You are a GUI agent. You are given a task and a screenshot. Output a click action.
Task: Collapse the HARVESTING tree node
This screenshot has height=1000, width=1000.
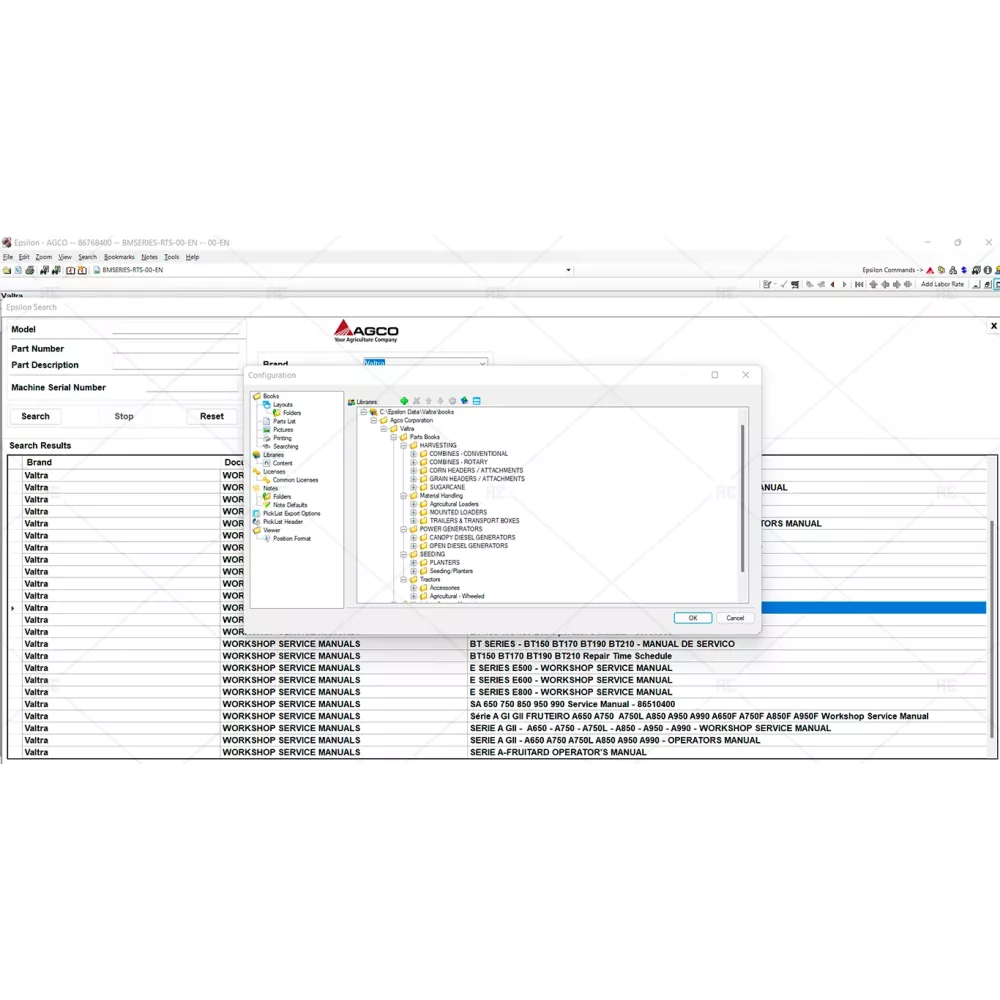click(x=402, y=445)
